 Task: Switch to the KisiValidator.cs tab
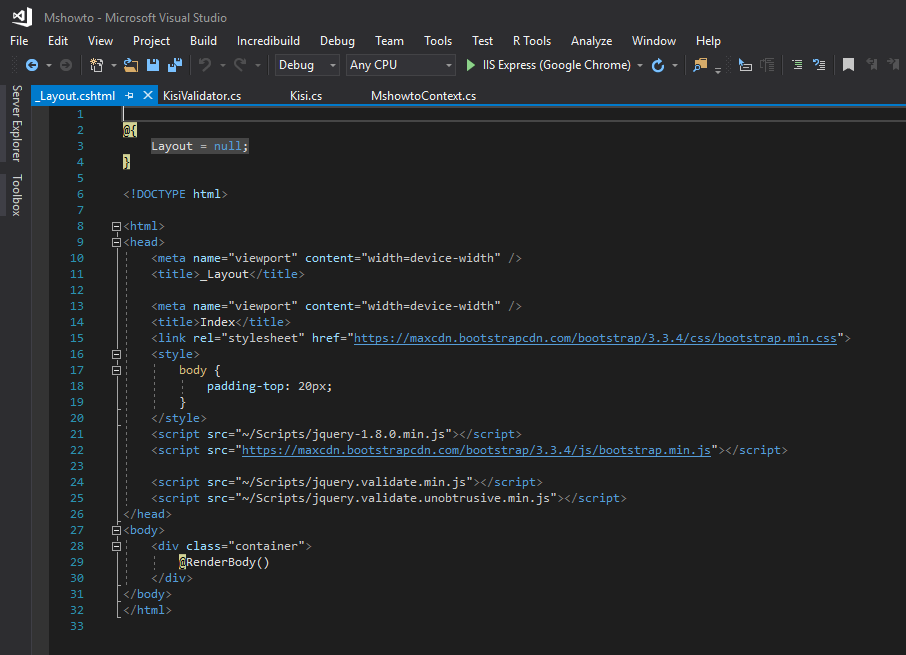[x=202, y=96]
